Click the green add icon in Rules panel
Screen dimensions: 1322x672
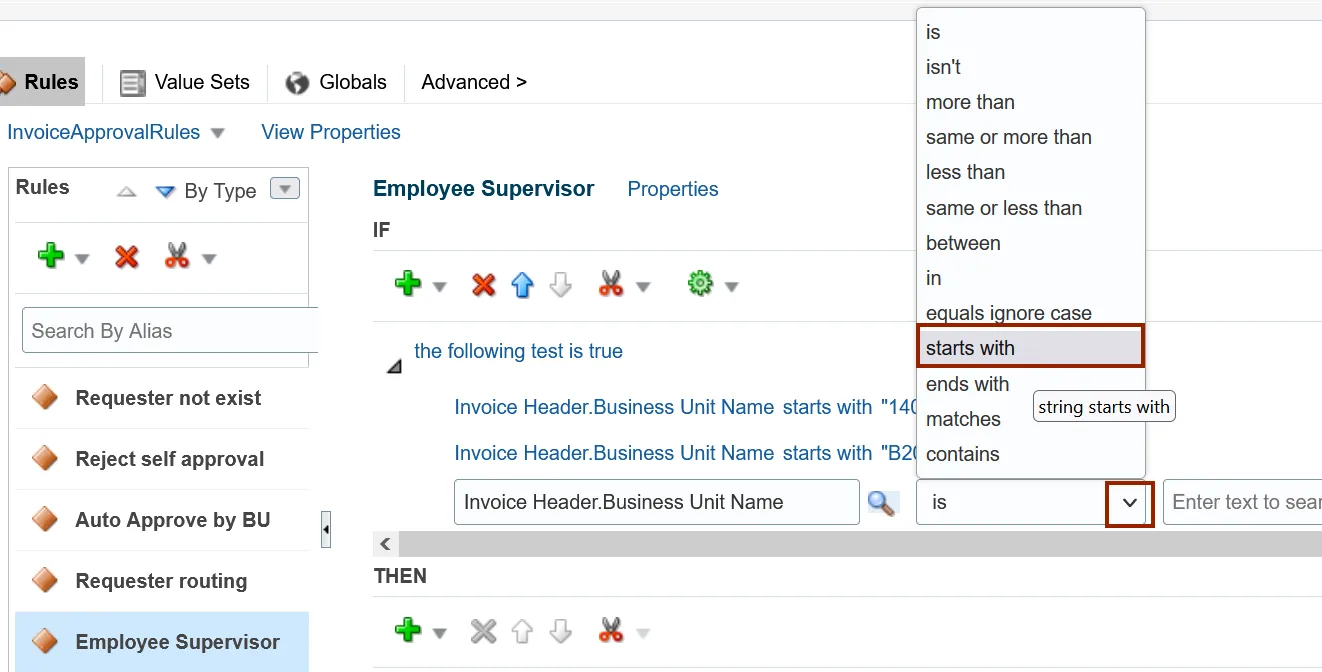(51, 257)
